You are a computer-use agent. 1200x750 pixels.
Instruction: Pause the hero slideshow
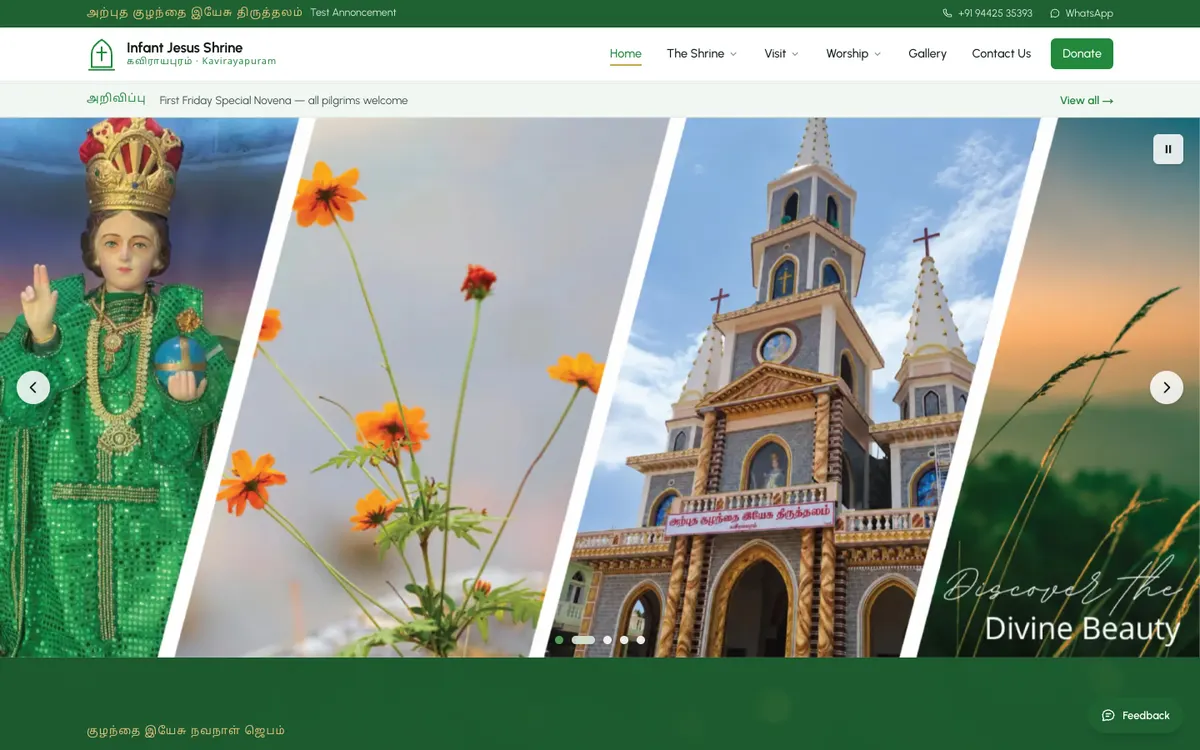pos(1168,149)
